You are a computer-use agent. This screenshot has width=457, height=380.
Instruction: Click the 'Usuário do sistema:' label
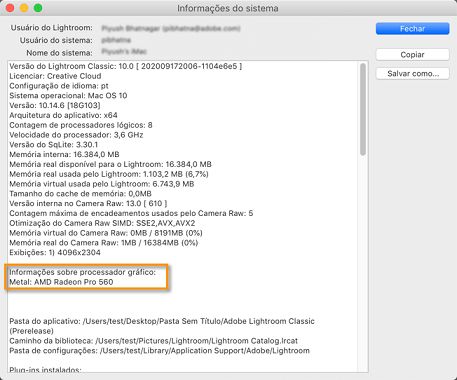56,40
